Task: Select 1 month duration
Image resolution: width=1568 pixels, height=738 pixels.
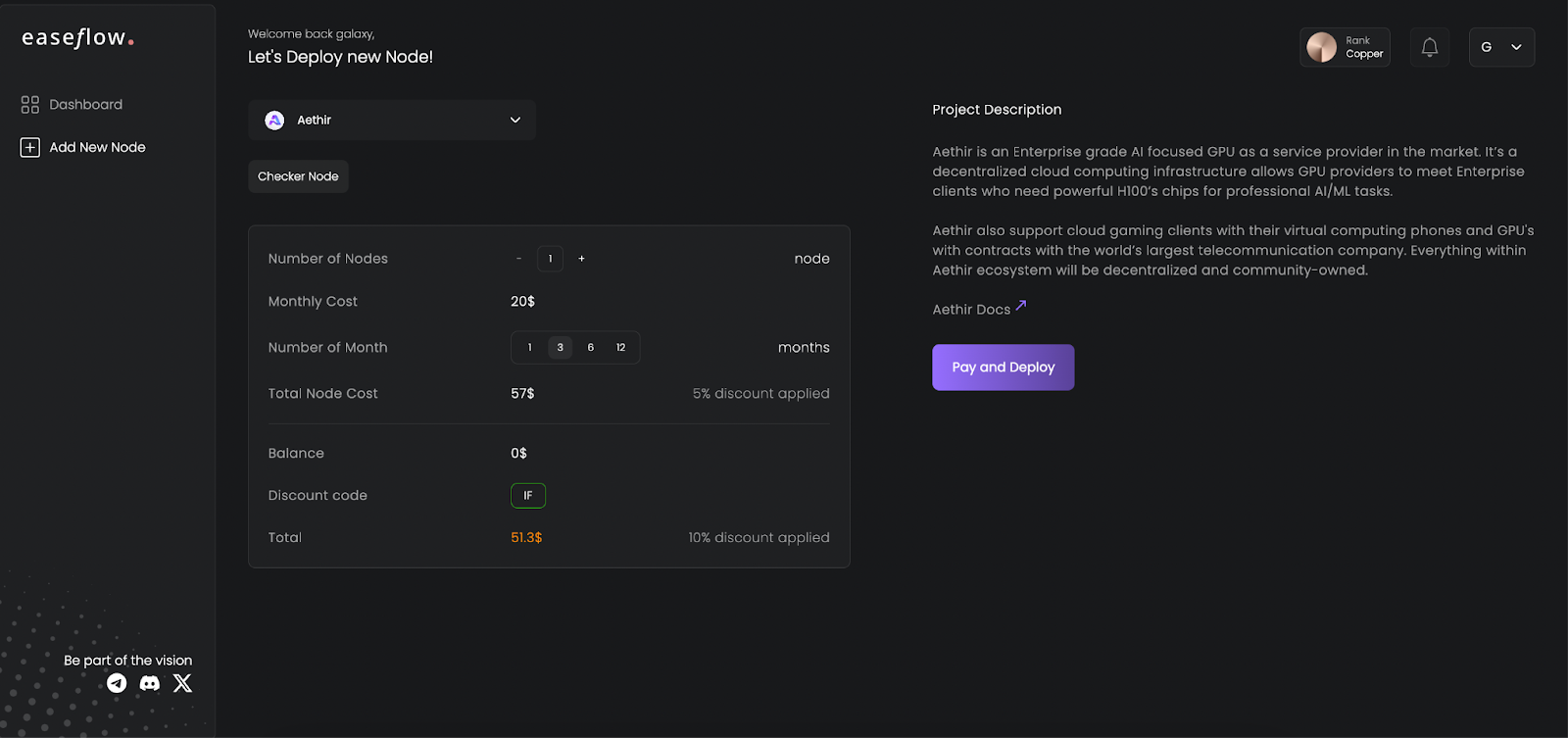Action: [530, 347]
